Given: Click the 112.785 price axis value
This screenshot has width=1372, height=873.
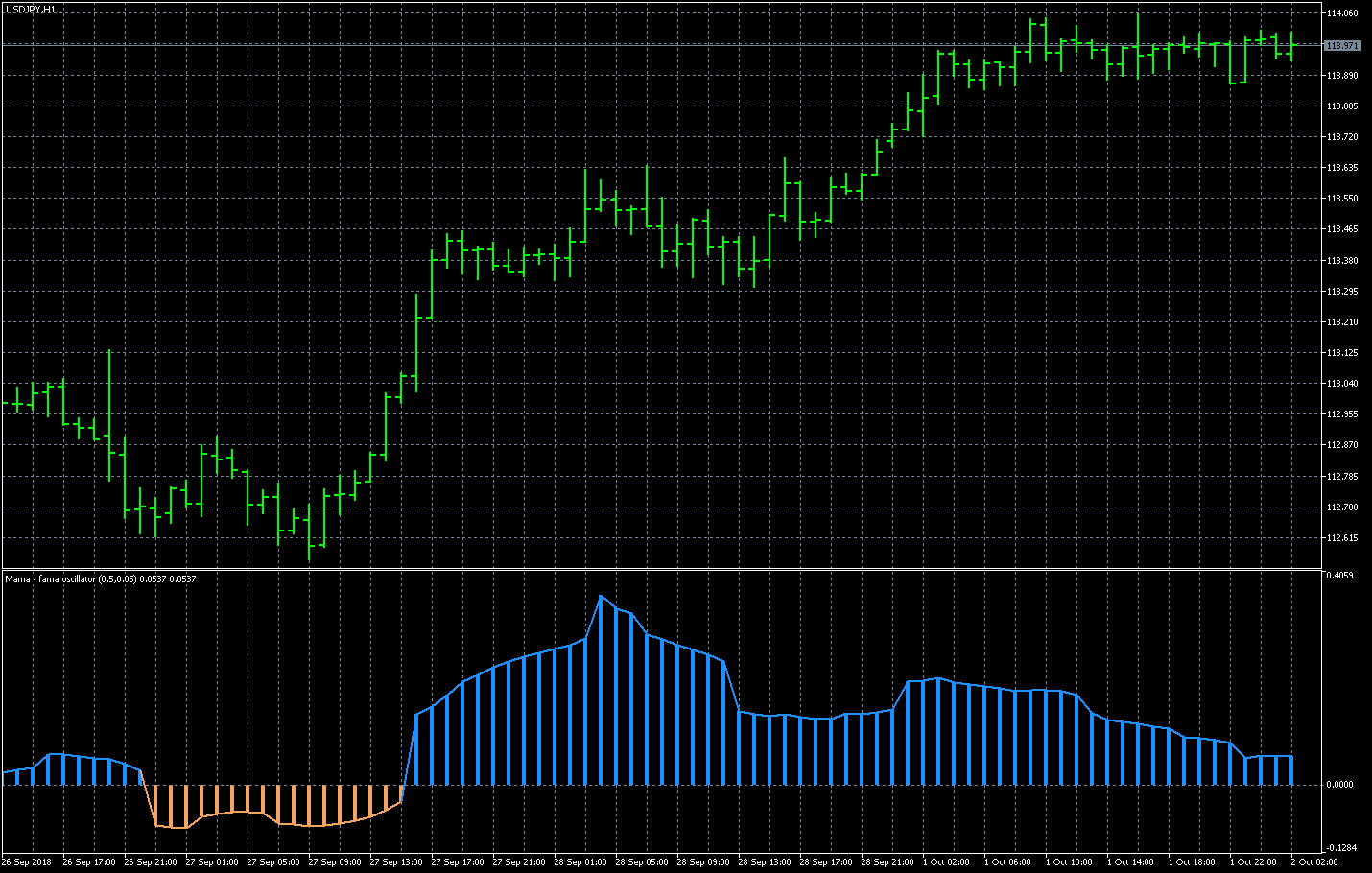Looking at the screenshot, I should point(1342,477).
